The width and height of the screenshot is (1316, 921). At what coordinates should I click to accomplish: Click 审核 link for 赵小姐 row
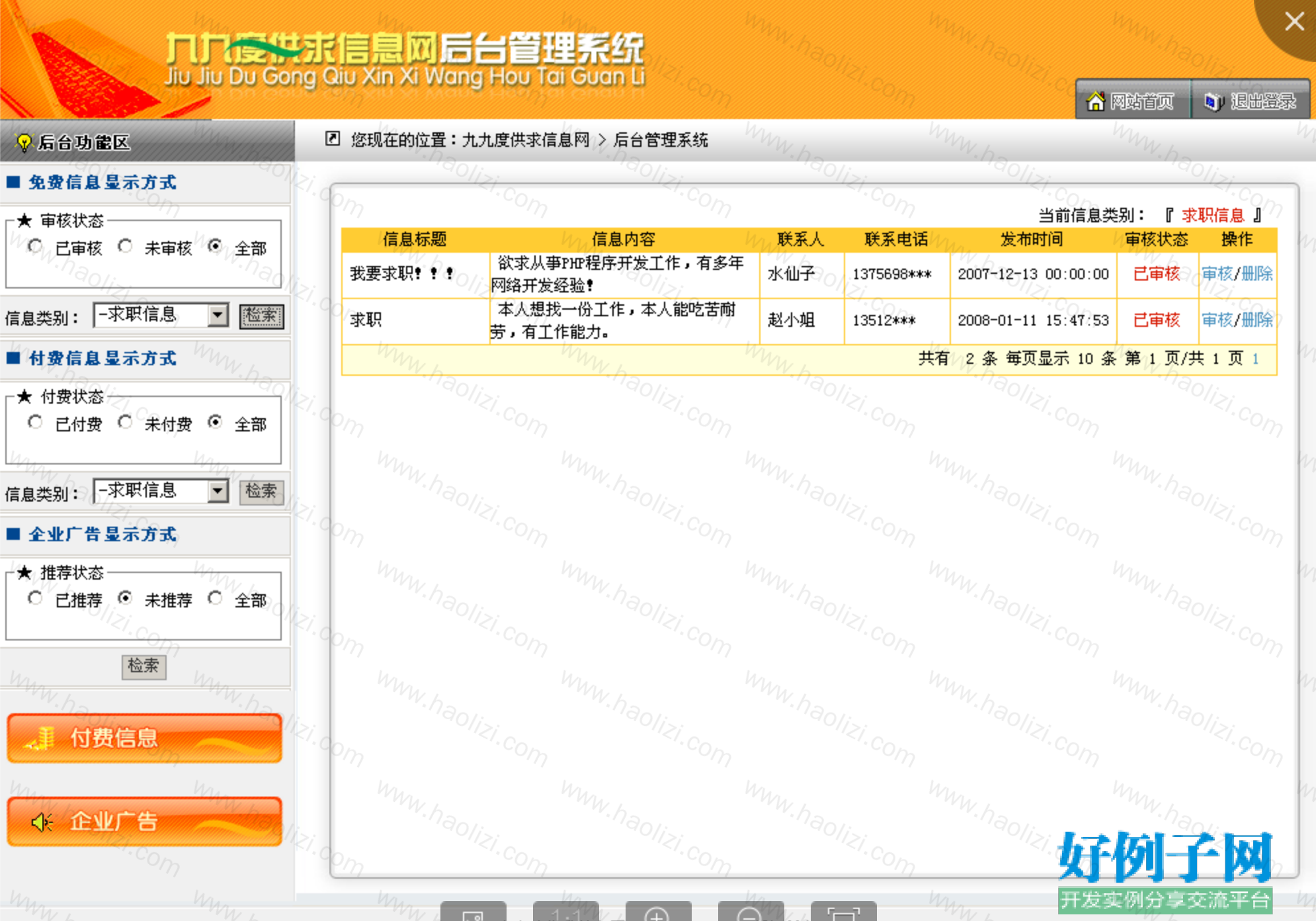(x=1217, y=320)
